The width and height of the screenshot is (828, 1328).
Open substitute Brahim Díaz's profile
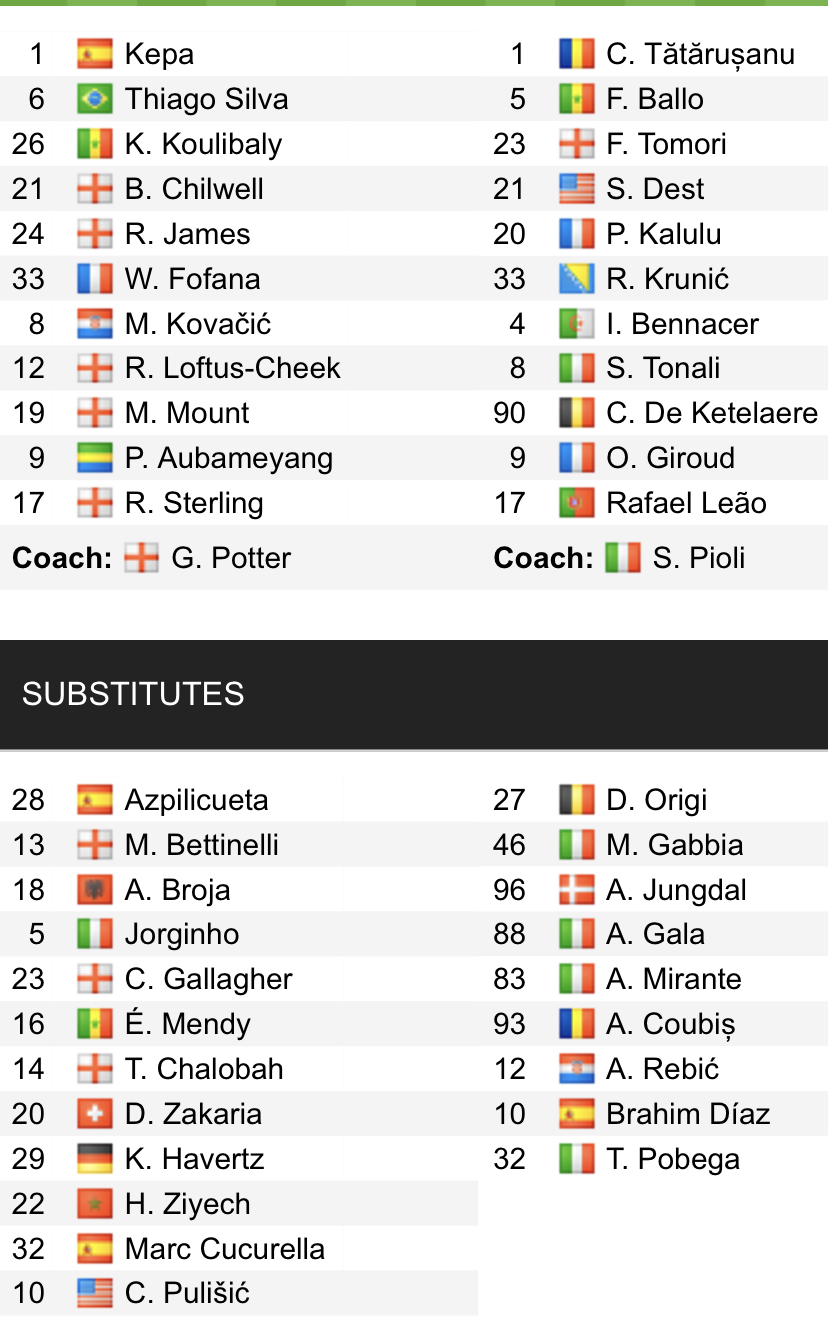coord(688,1114)
